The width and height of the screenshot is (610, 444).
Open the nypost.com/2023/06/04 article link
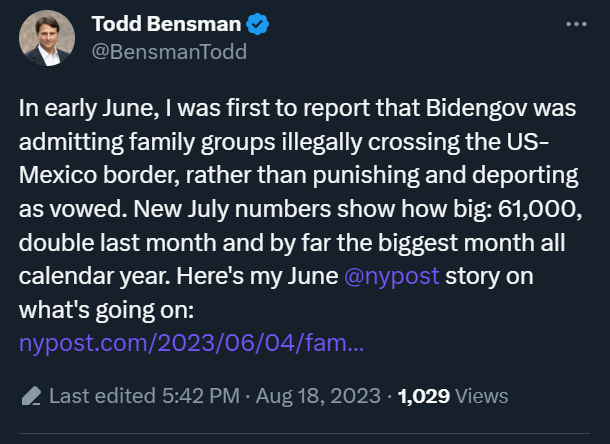(191, 343)
